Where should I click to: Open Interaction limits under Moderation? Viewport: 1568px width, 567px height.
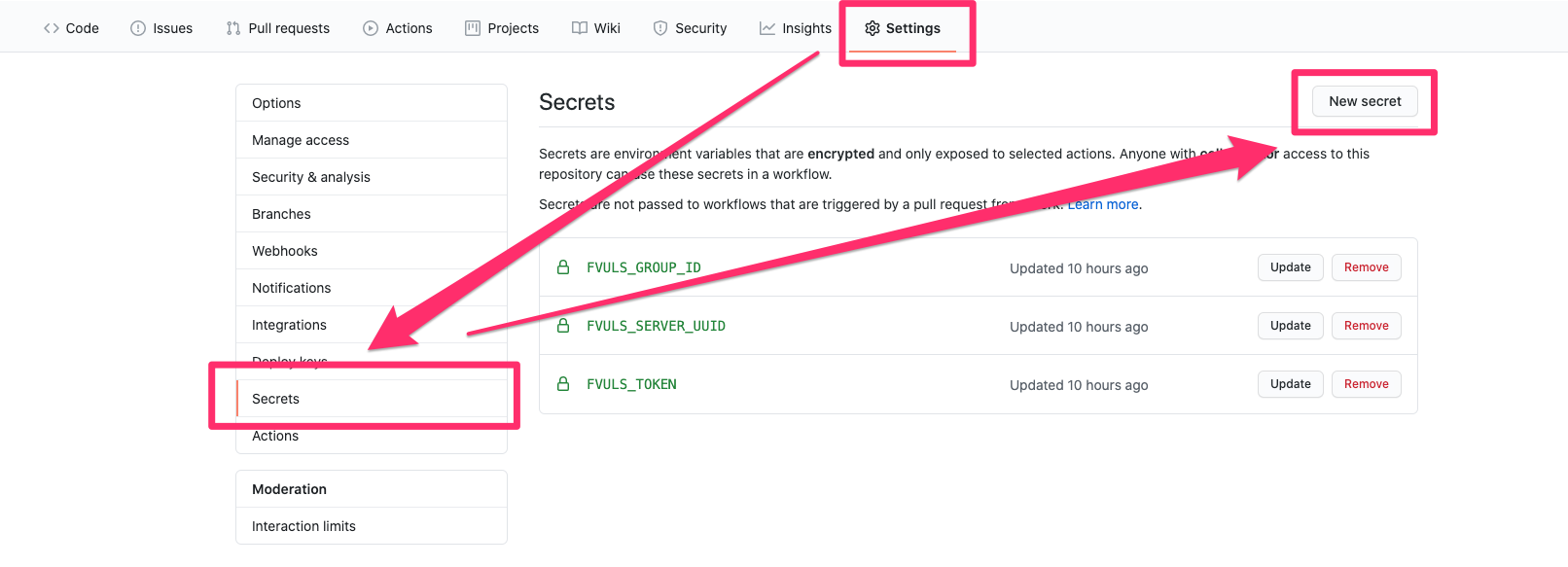pos(303,525)
